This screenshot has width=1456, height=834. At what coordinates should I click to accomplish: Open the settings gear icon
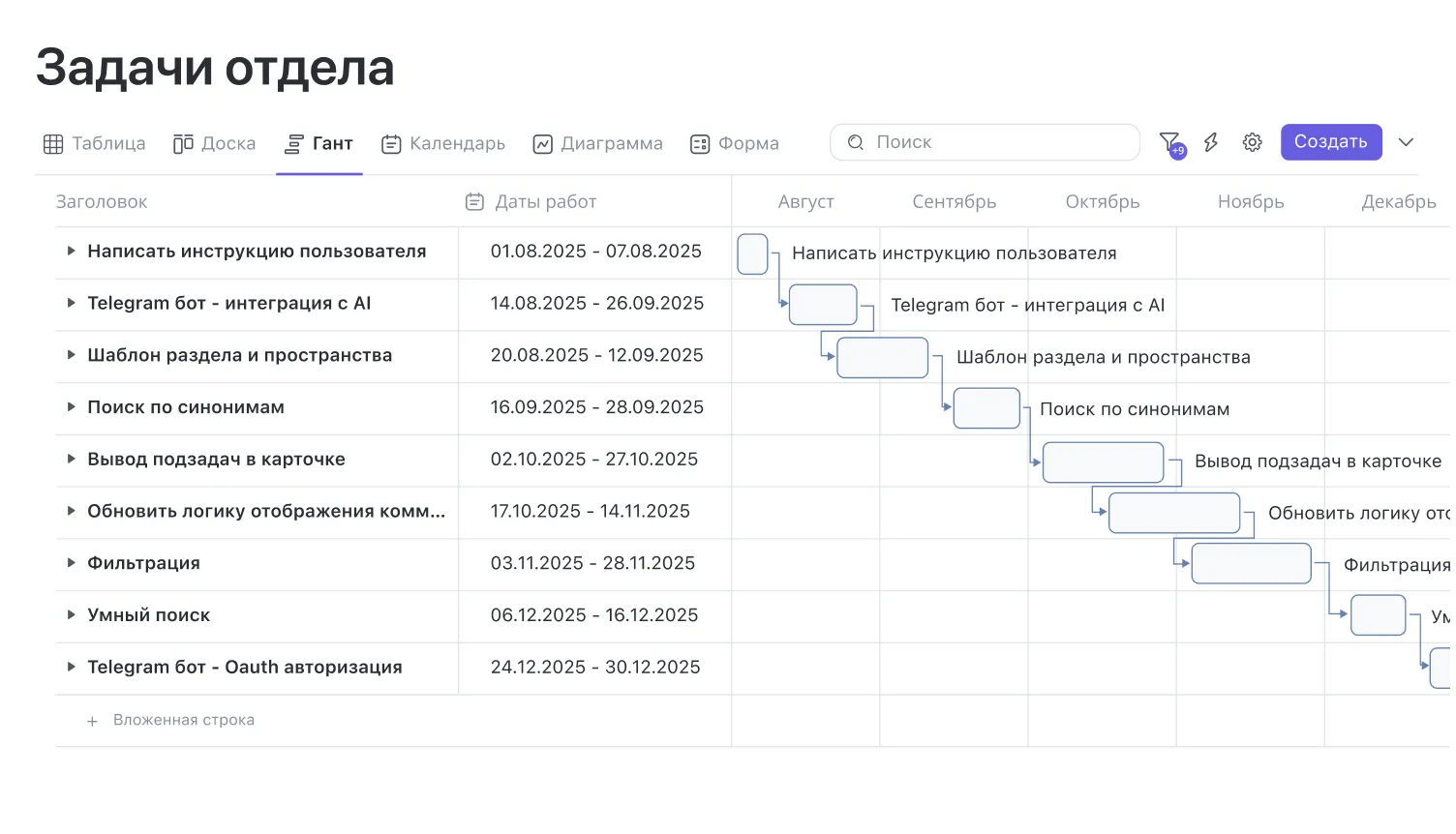1252,142
